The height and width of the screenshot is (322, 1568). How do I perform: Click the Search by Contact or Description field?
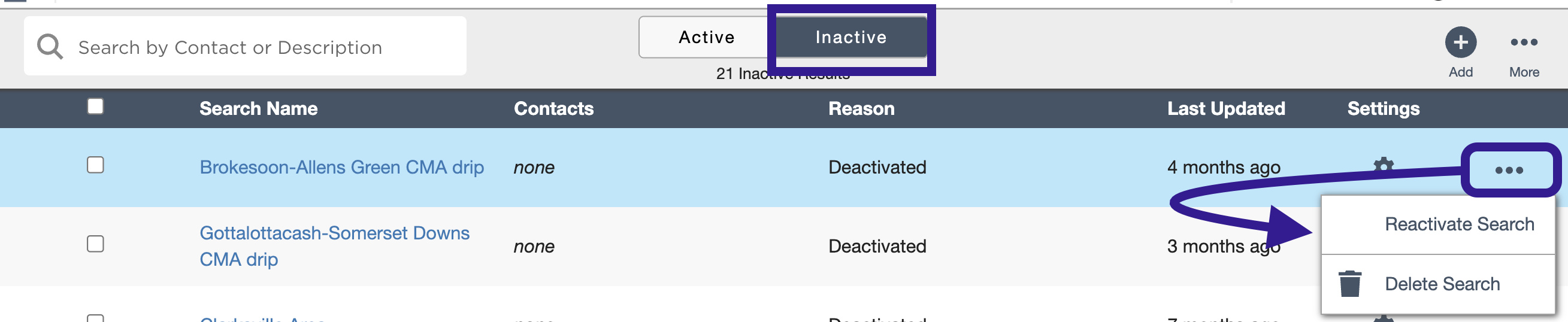coord(246,46)
